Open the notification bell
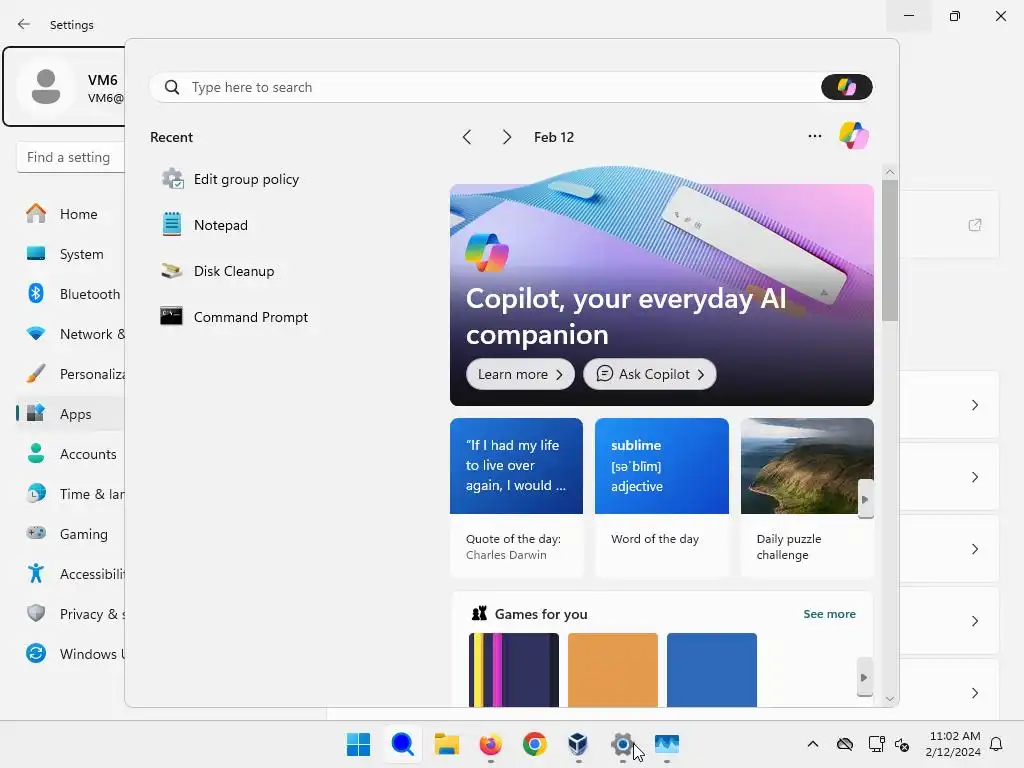1024x768 pixels. click(x=996, y=744)
